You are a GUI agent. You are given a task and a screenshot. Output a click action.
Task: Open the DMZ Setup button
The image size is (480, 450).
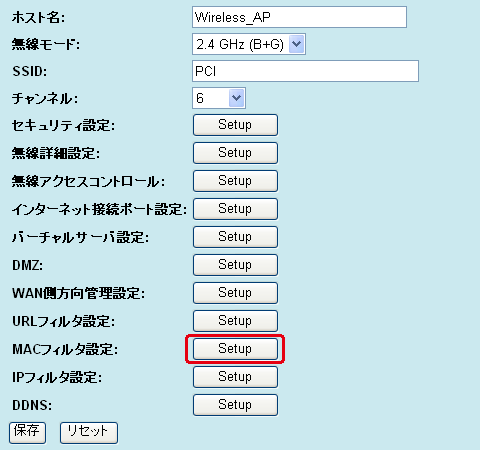click(235, 265)
